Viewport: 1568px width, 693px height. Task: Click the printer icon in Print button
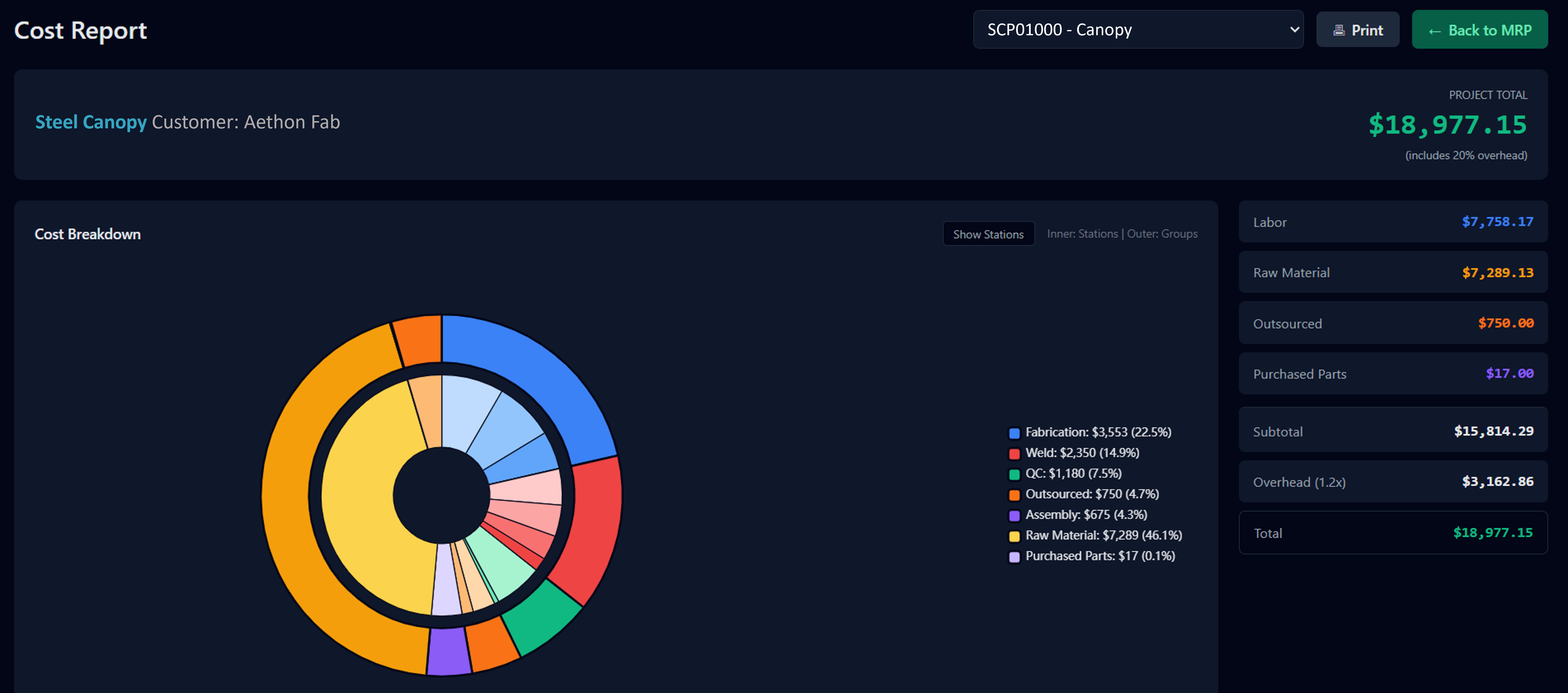point(1338,30)
